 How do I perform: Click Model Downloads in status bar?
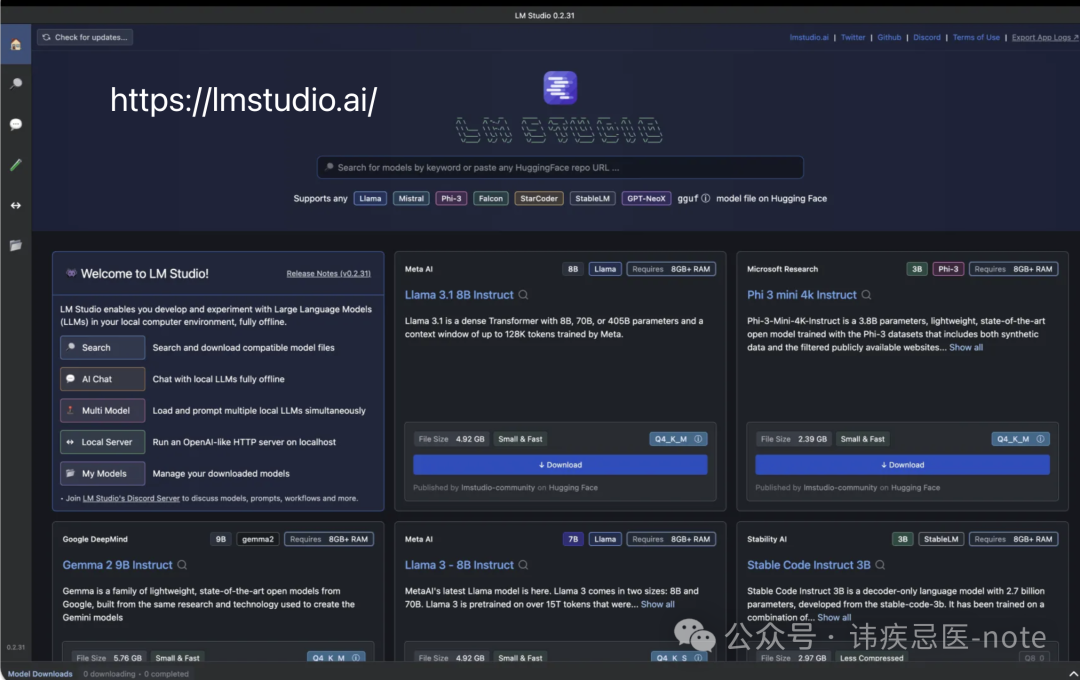tap(40, 674)
